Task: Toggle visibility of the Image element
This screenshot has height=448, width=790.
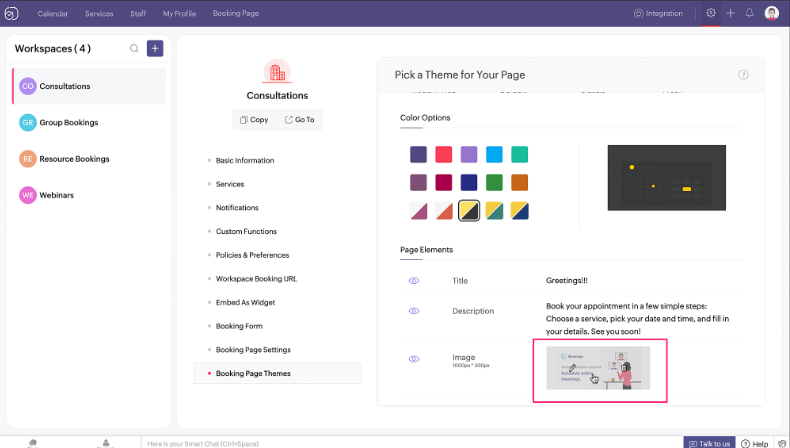Action: (x=414, y=359)
